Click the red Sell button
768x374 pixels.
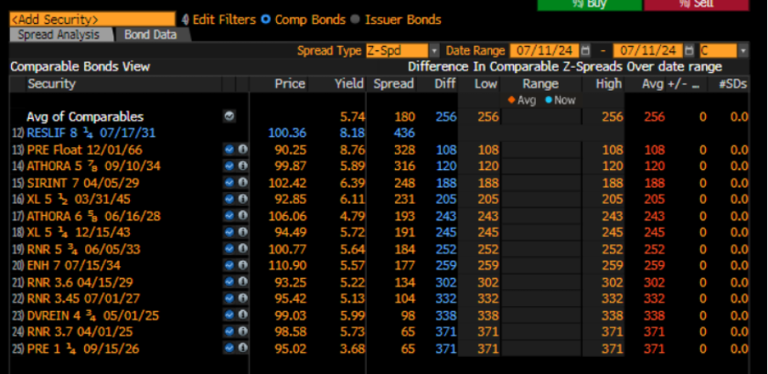(x=696, y=4)
